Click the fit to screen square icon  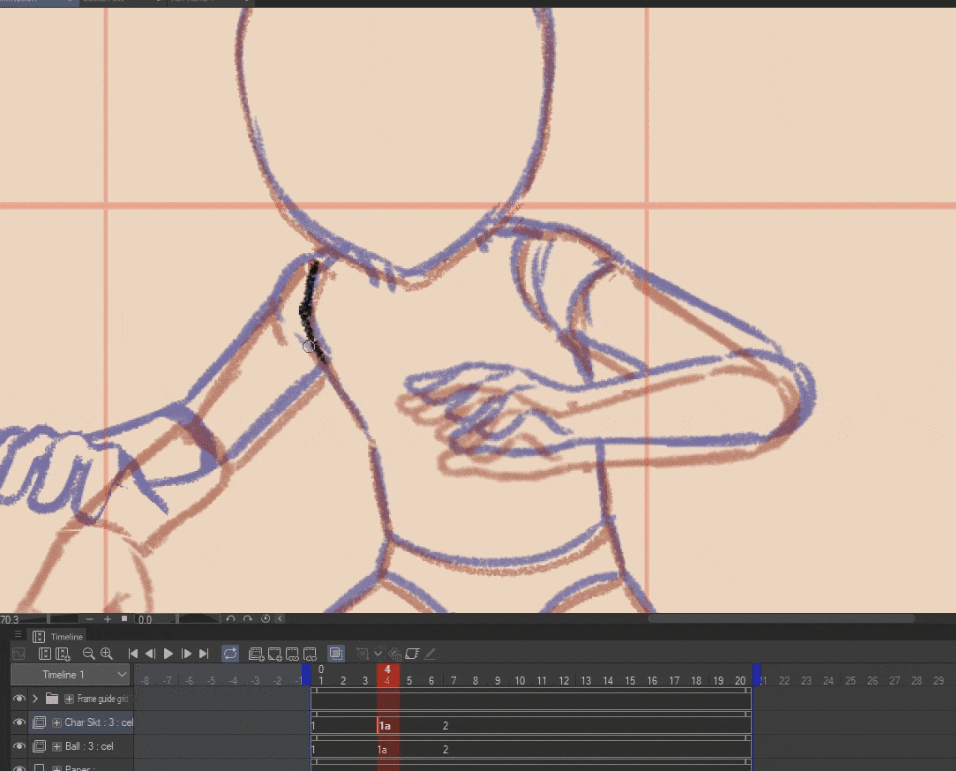[124, 619]
